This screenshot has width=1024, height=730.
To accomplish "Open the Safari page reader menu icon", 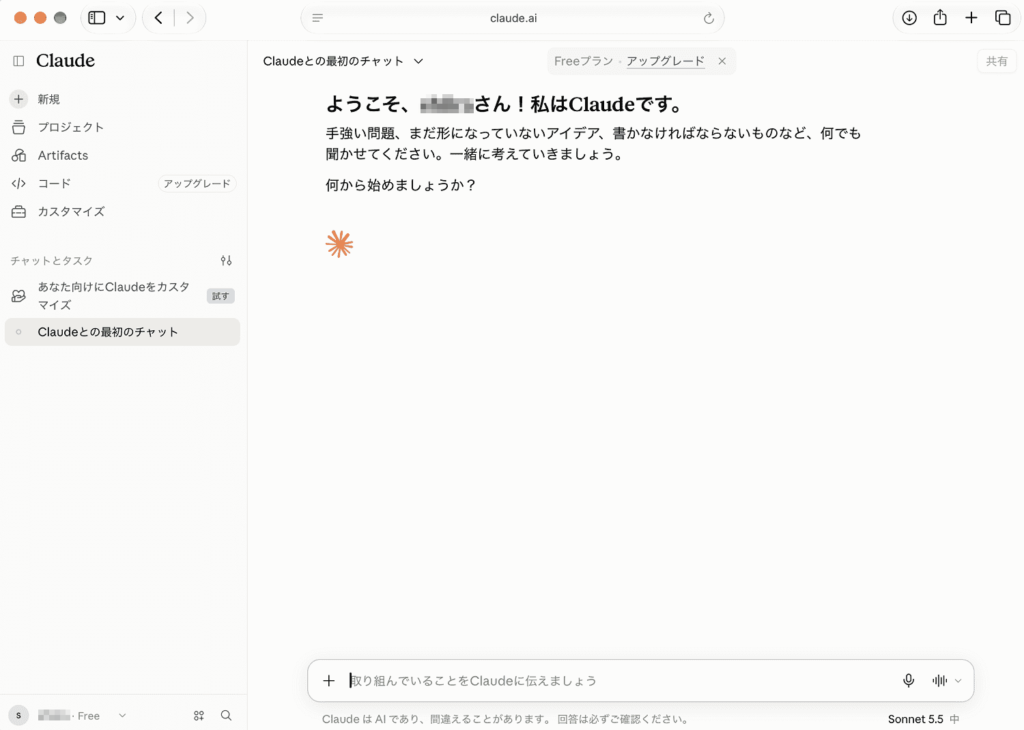I will click(x=317, y=18).
